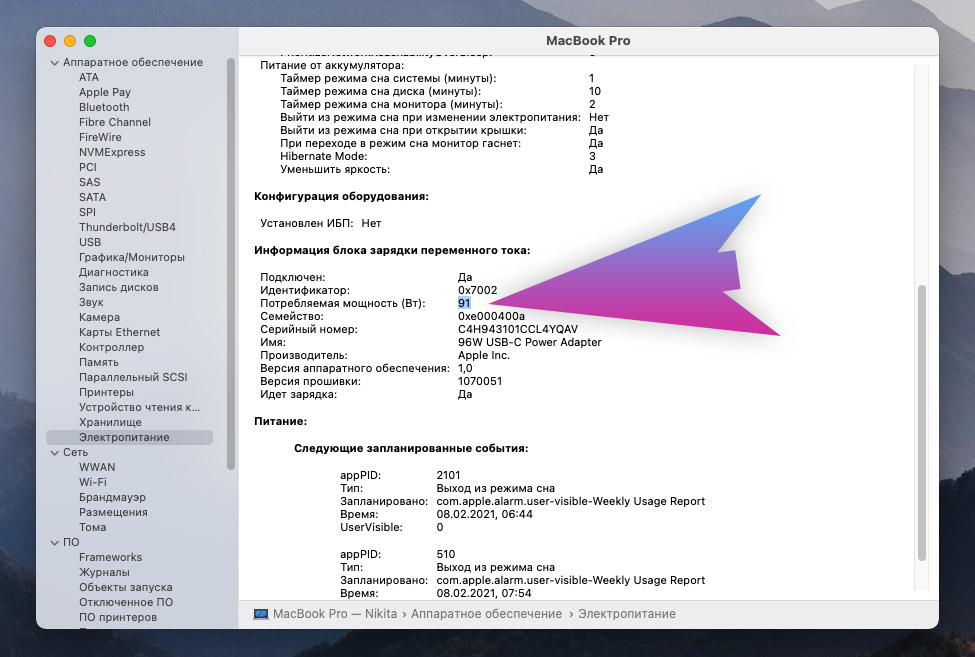Select the Память sidebar item

click(x=99, y=362)
